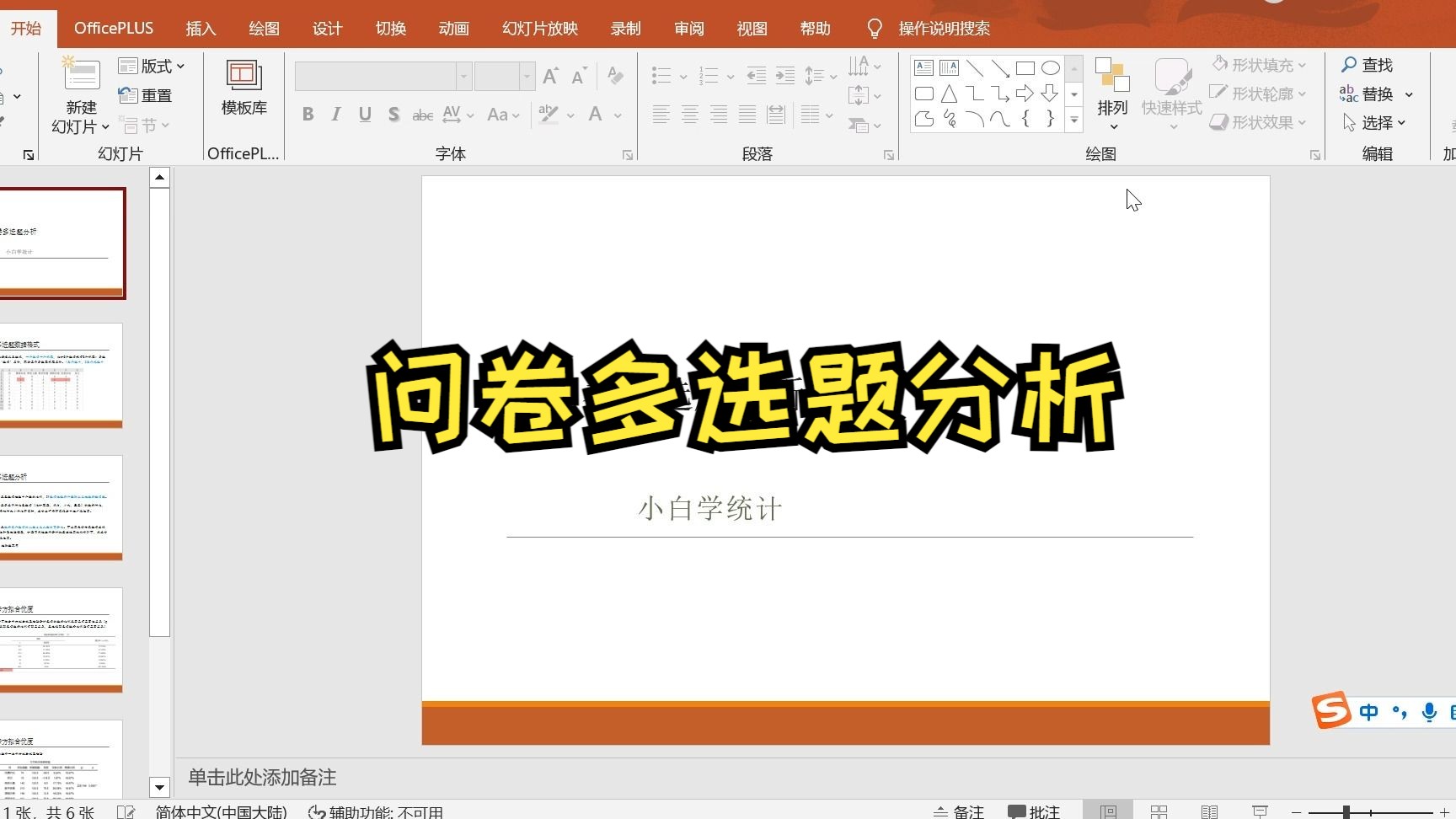
Task: Click Tell Me search box (操作说明搜索)
Action: click(x=944, y=29)
